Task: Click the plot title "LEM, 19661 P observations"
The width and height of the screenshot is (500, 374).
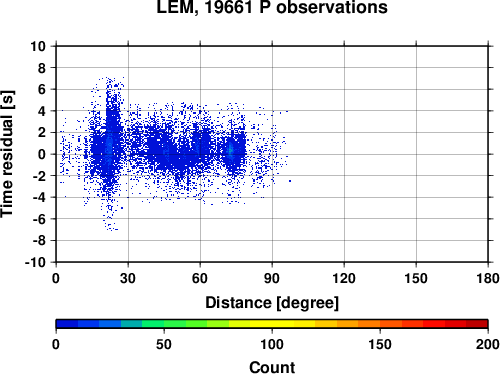Action: 272,7
